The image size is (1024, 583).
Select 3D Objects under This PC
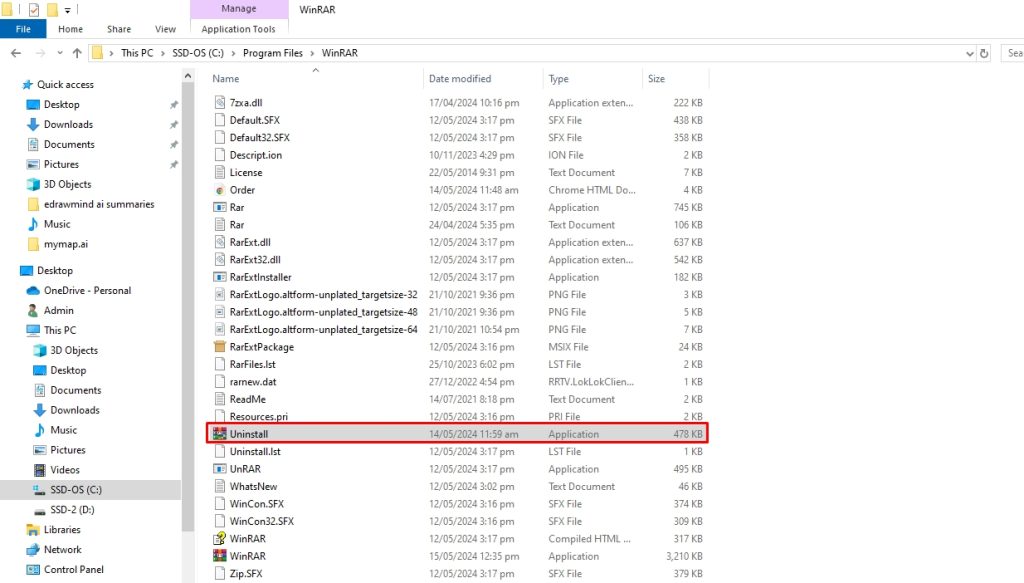tap(74, 351)
